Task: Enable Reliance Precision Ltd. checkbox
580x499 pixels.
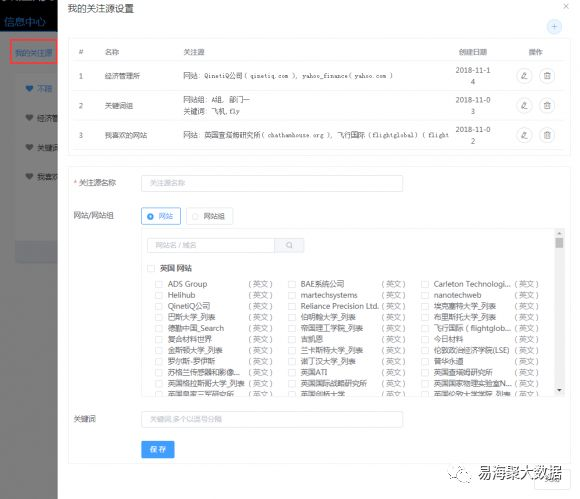Action: click(x=292, y=306)
